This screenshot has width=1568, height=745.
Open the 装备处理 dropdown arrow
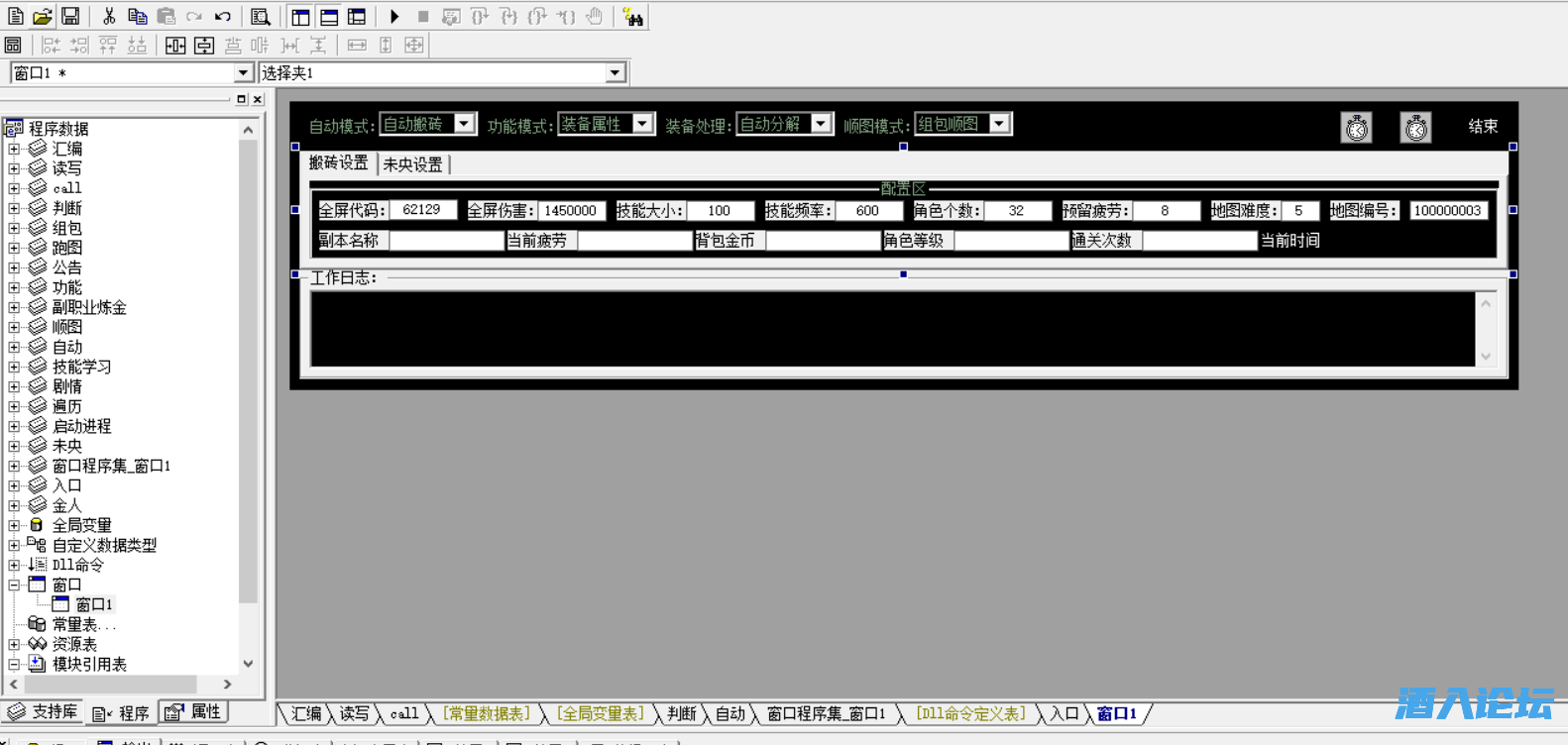(x=821, y=124)
